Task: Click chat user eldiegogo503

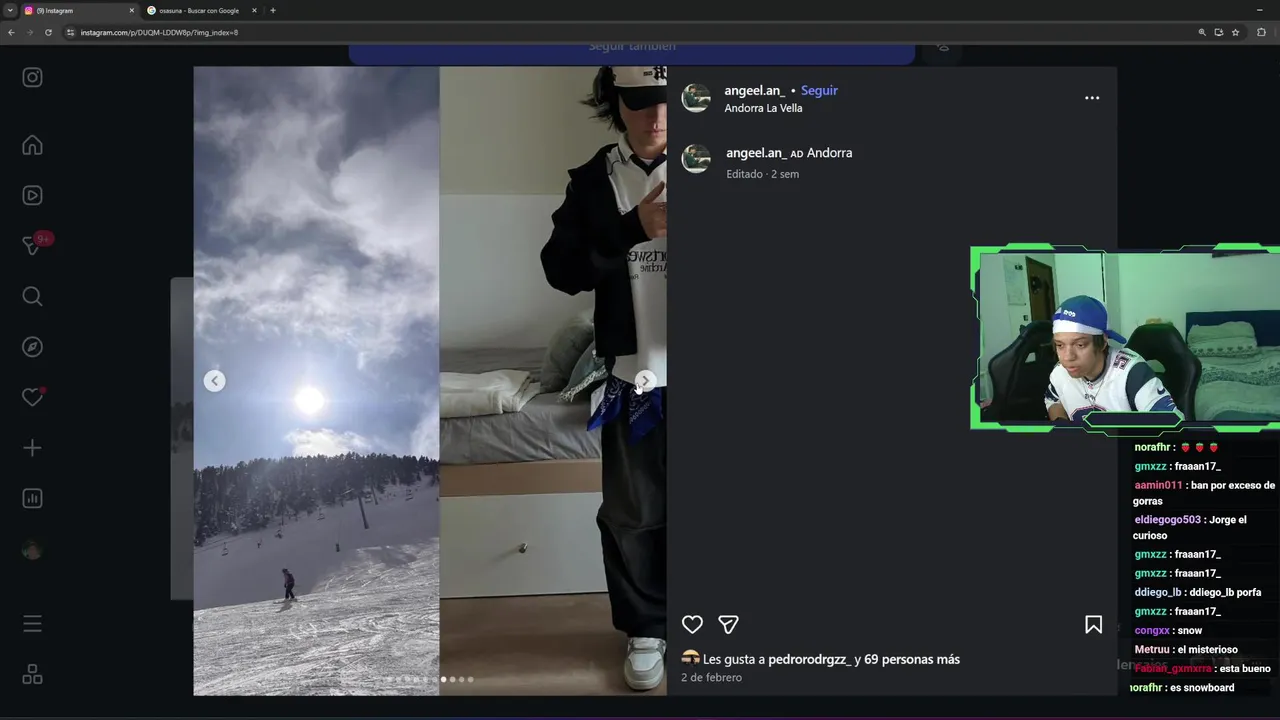Action: coord(1167,520)
